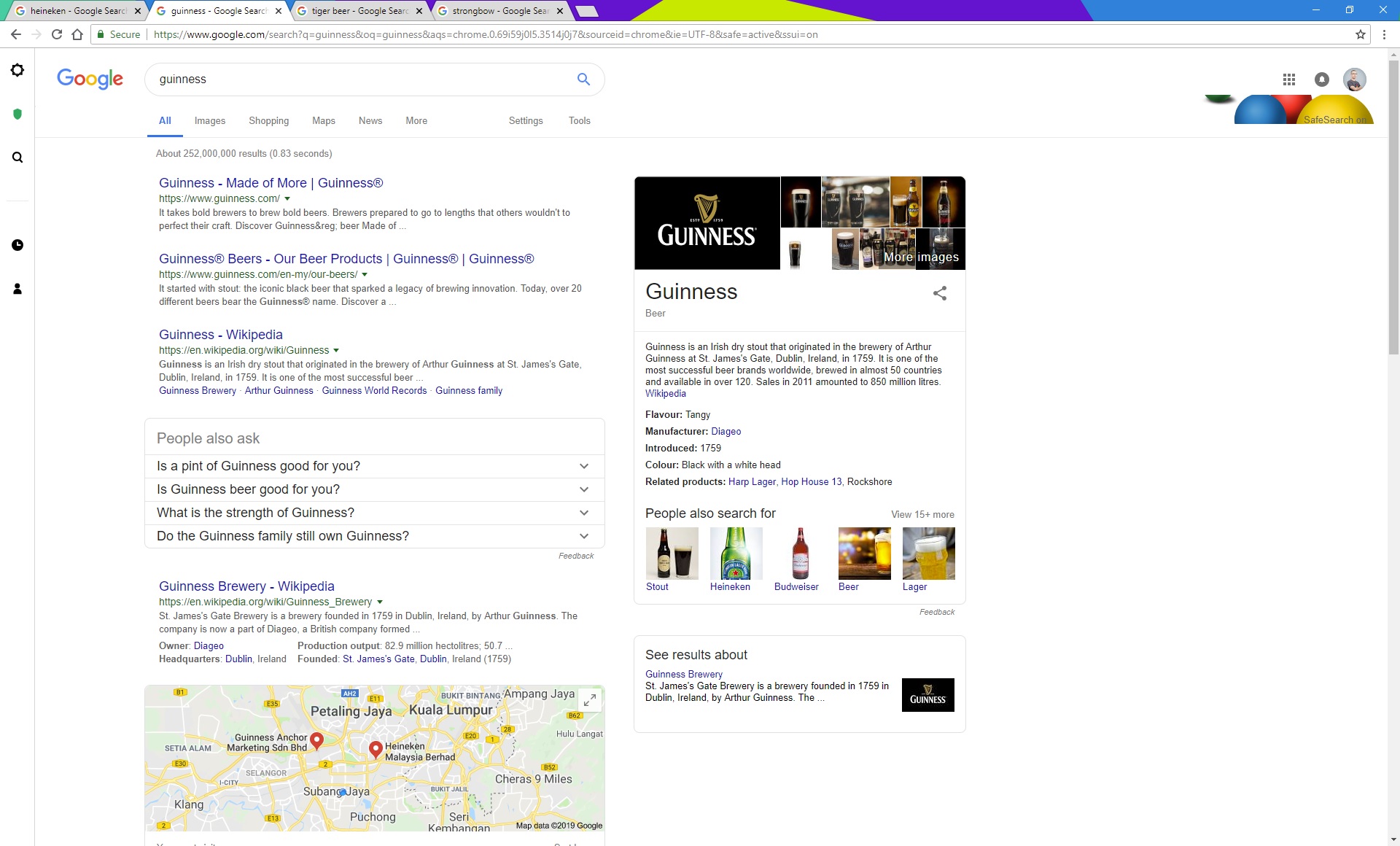Open 'Guinness - Made of More' result
Image resolution: width=1400 pixels, height=846 pixels.
tap(271, 183)
